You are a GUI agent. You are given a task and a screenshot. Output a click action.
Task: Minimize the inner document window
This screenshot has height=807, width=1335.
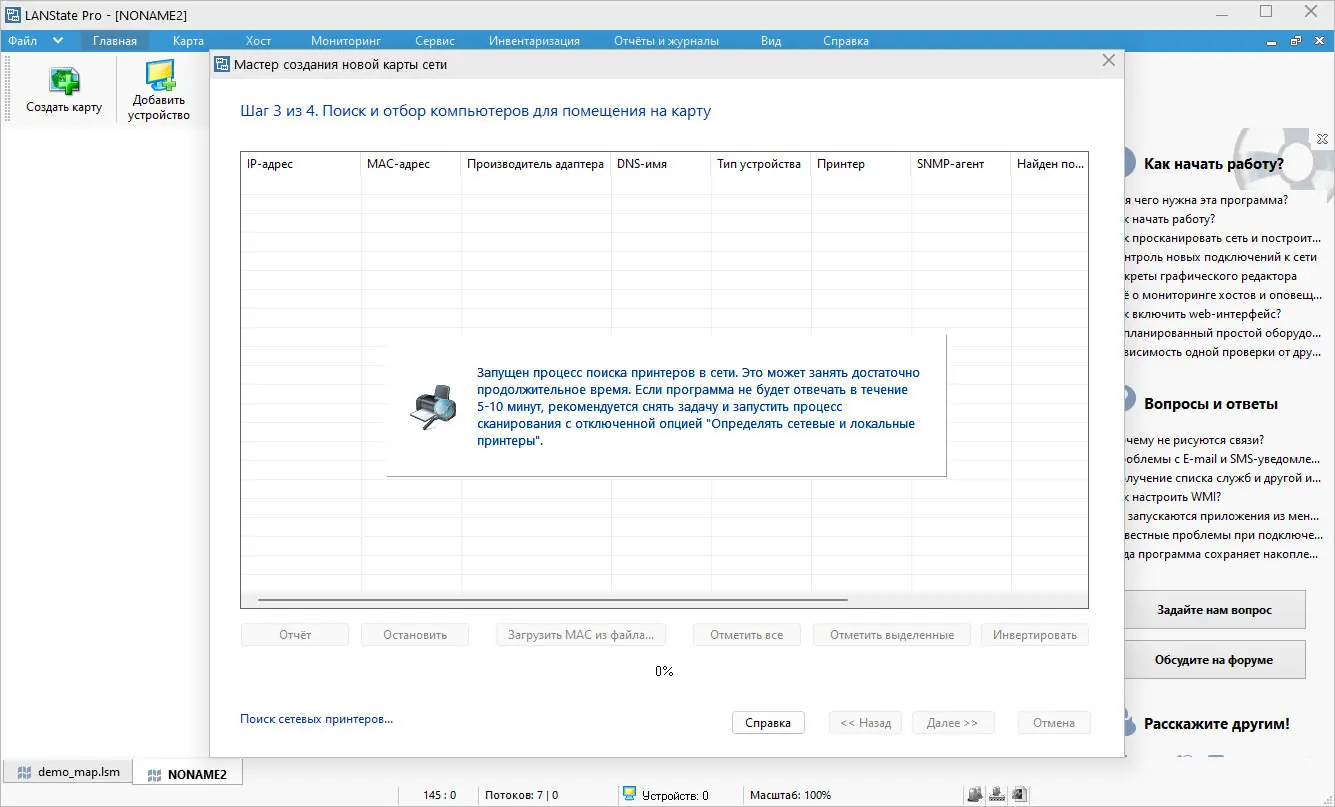(1271, 41)
